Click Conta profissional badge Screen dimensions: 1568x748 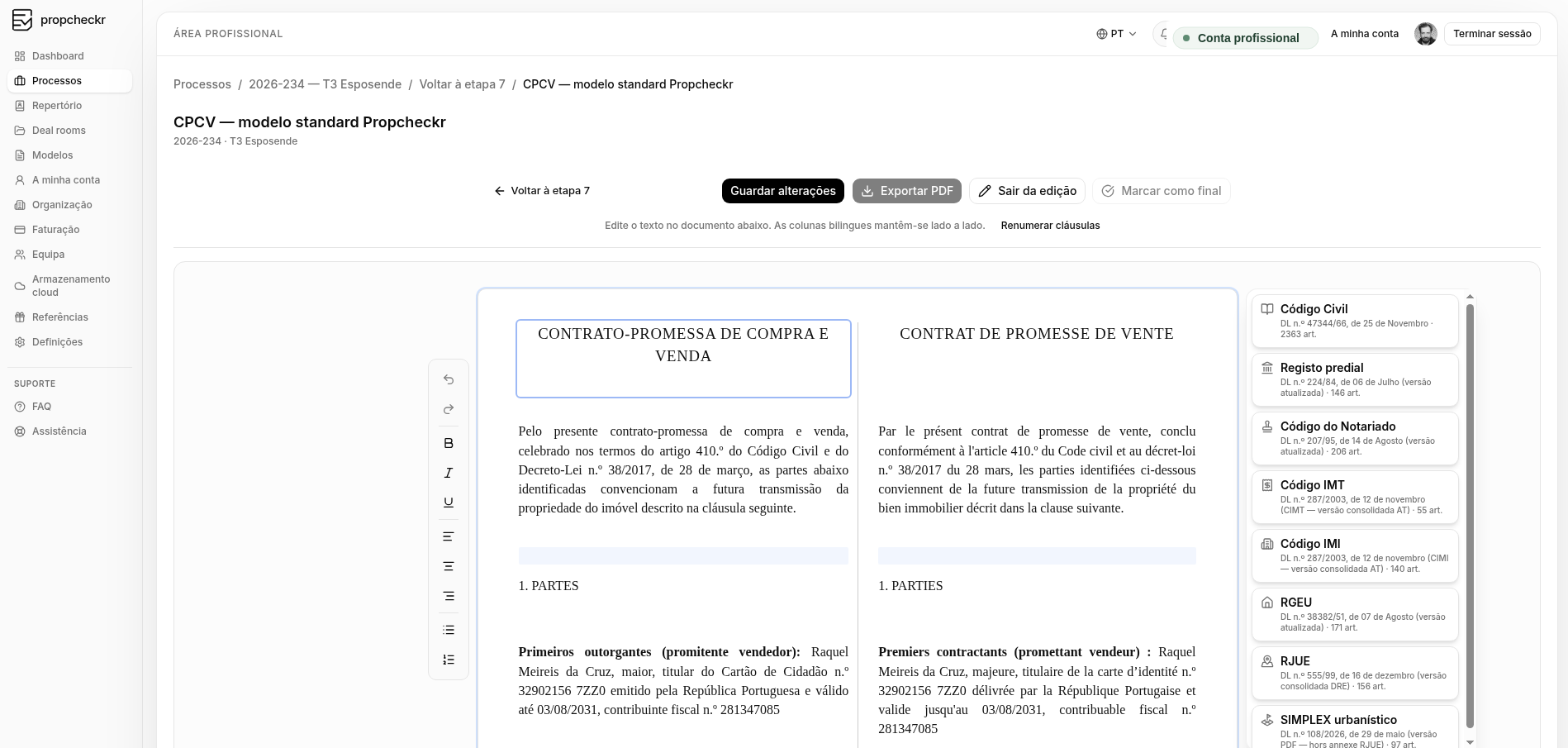[1245, 38]
